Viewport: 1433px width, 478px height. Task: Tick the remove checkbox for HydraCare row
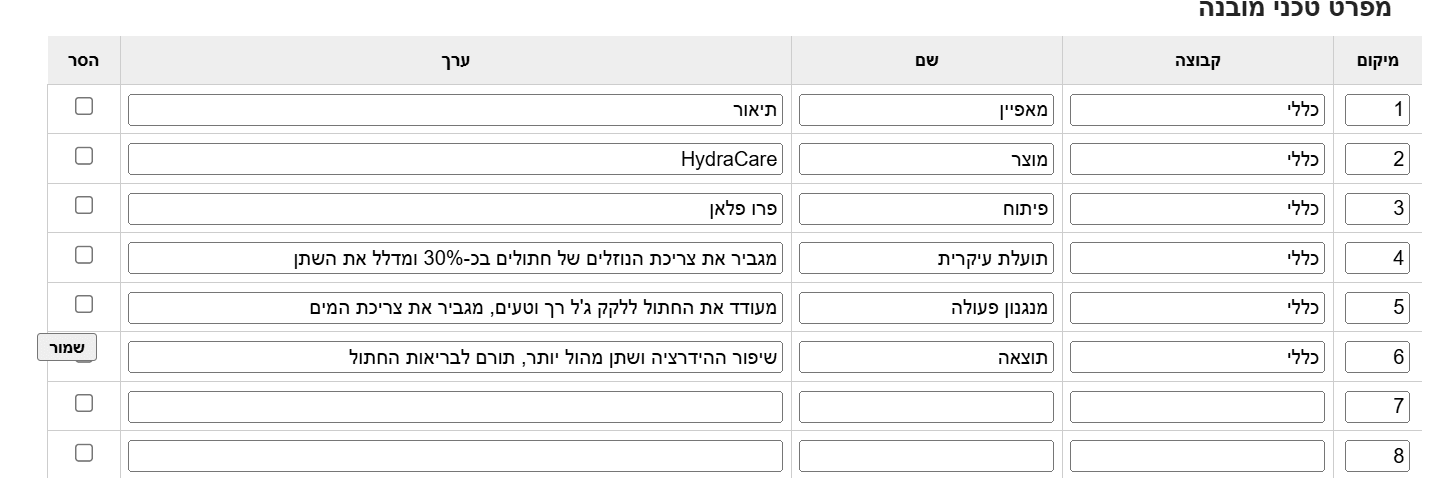[84, 155]
